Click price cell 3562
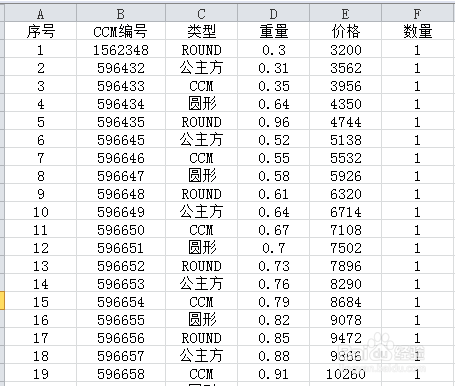455x386 pixels. click(345, 67)
